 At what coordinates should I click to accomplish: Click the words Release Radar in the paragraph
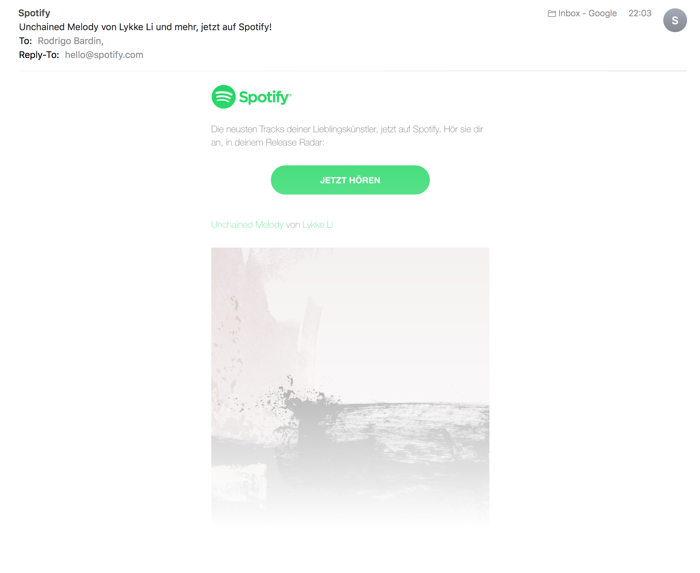tap(293, 143)
